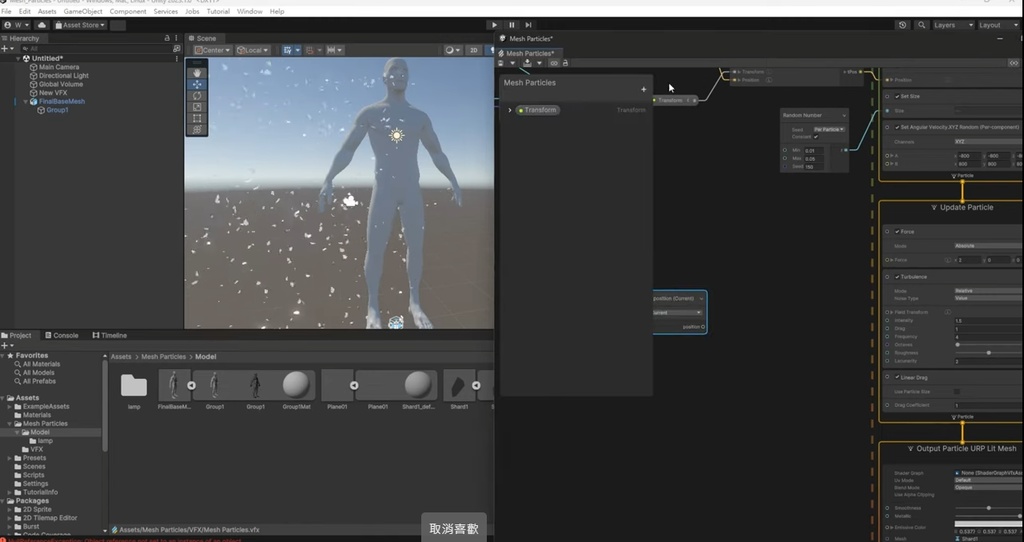The width and height of the screenshot is (1024, 542).
Task: Select the Move tool in Scene overlay
Action: (197, 84)
